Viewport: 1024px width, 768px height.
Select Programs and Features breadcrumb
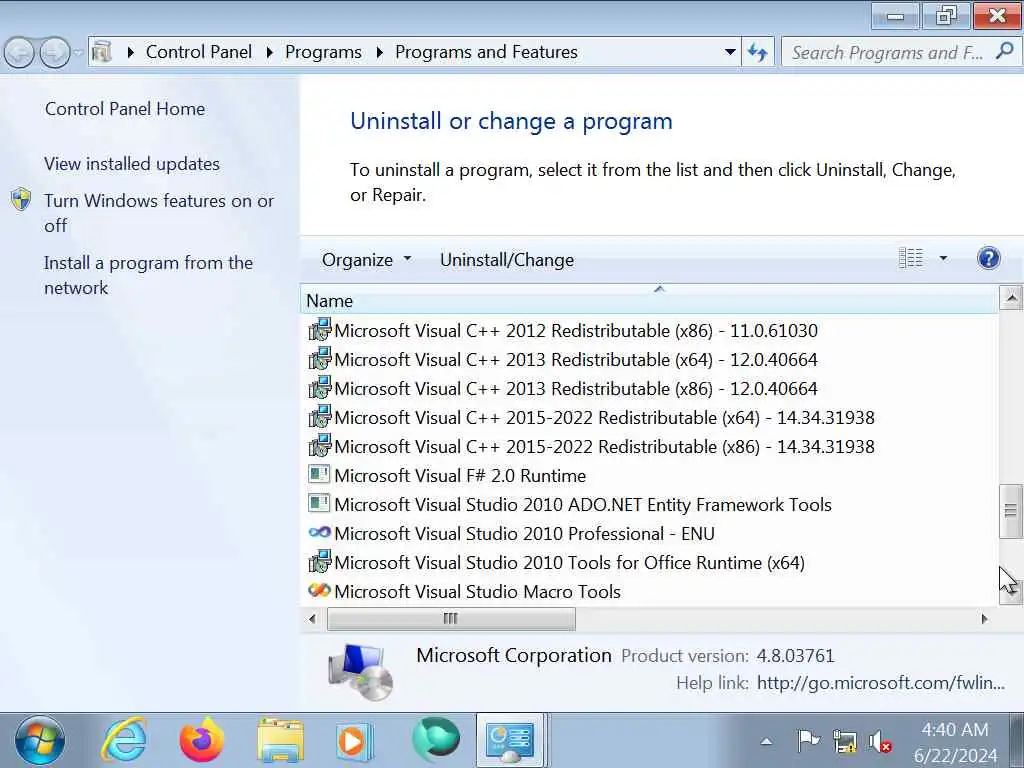pyautogui.click(x=487, y=52)
